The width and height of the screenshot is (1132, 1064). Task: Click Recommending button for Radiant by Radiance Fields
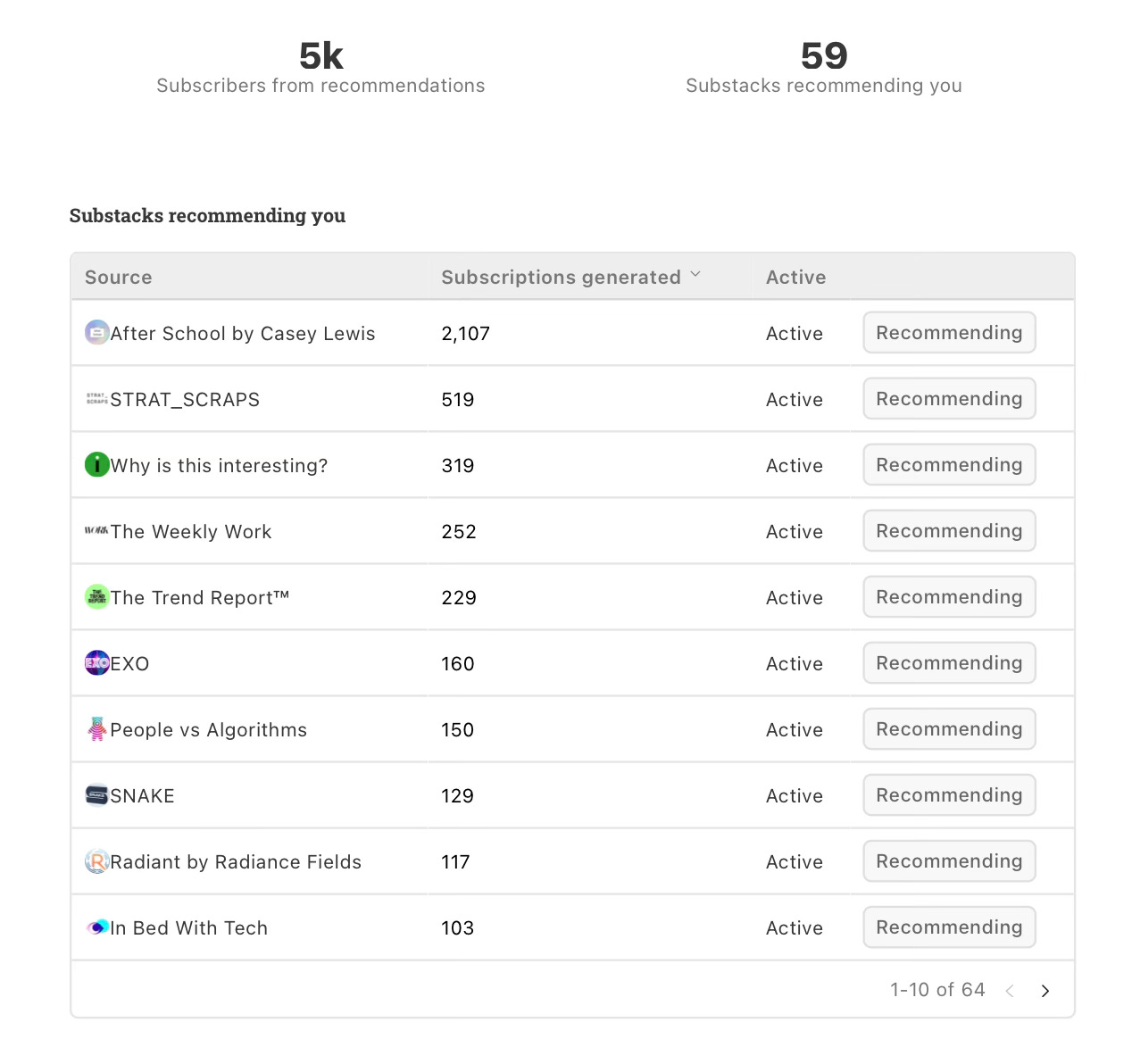coord(949,861)
